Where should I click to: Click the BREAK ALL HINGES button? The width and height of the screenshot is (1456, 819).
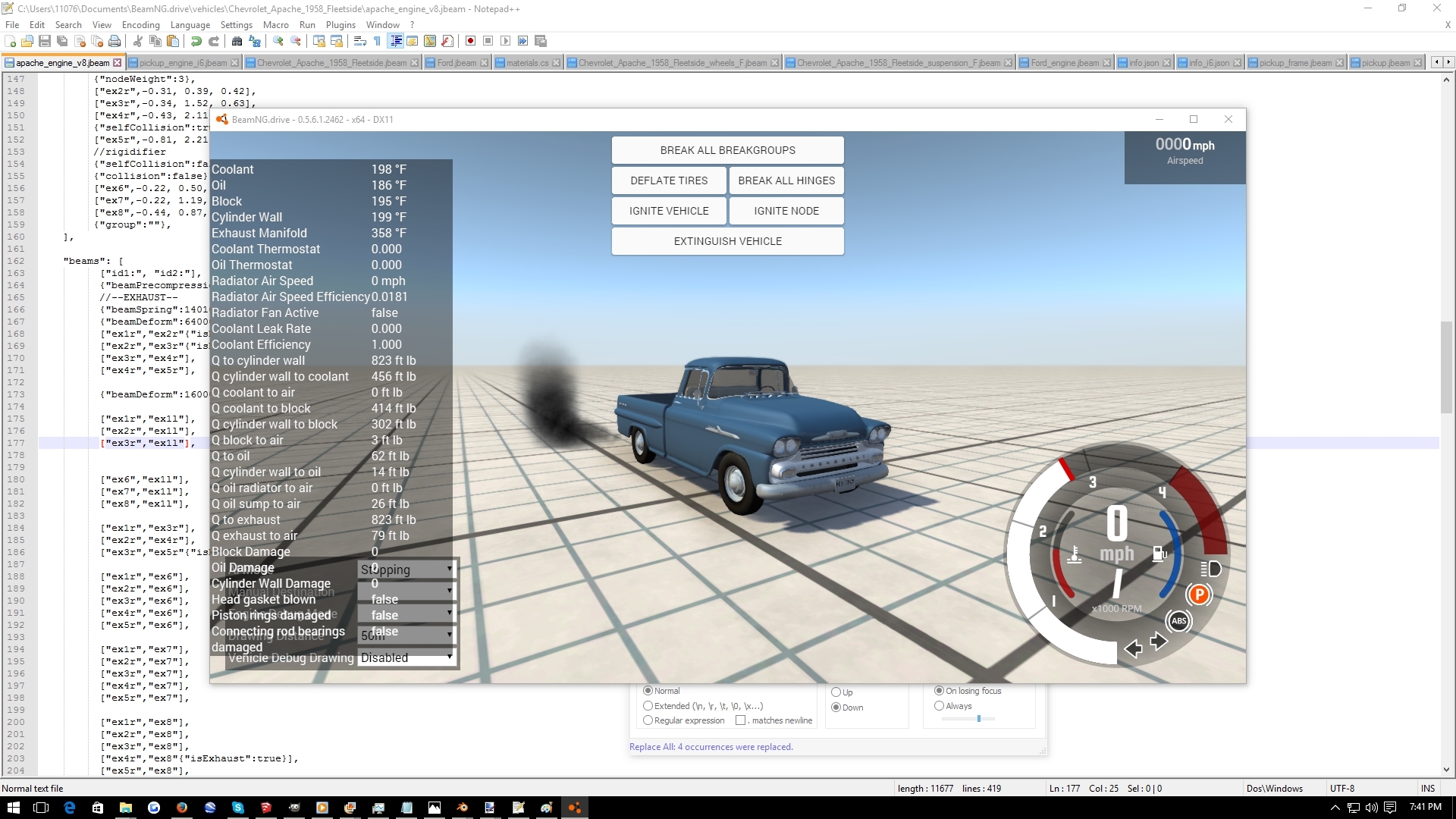(x=786, y=180)
